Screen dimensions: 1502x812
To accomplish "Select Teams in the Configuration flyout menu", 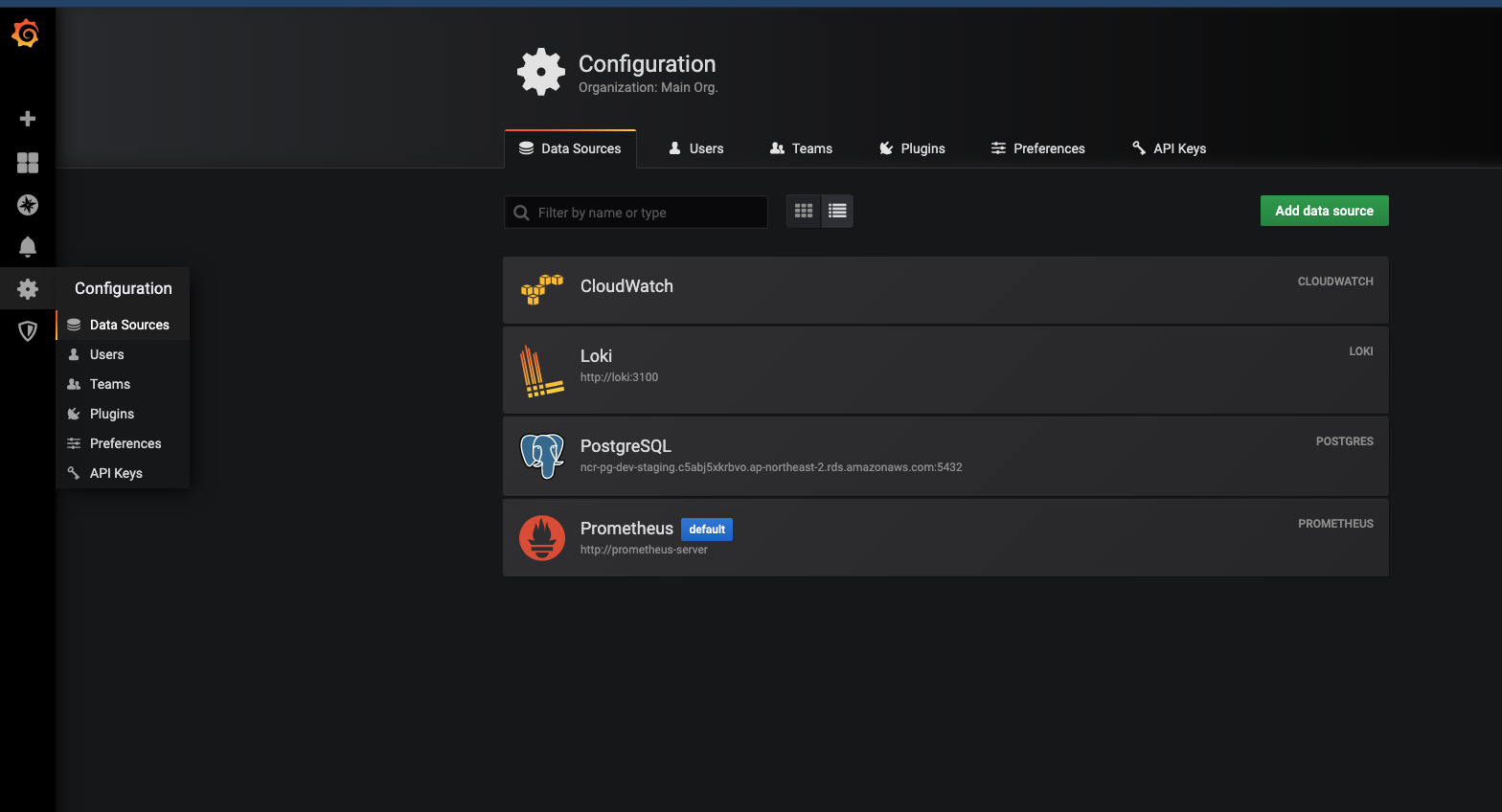I will 123,384.
